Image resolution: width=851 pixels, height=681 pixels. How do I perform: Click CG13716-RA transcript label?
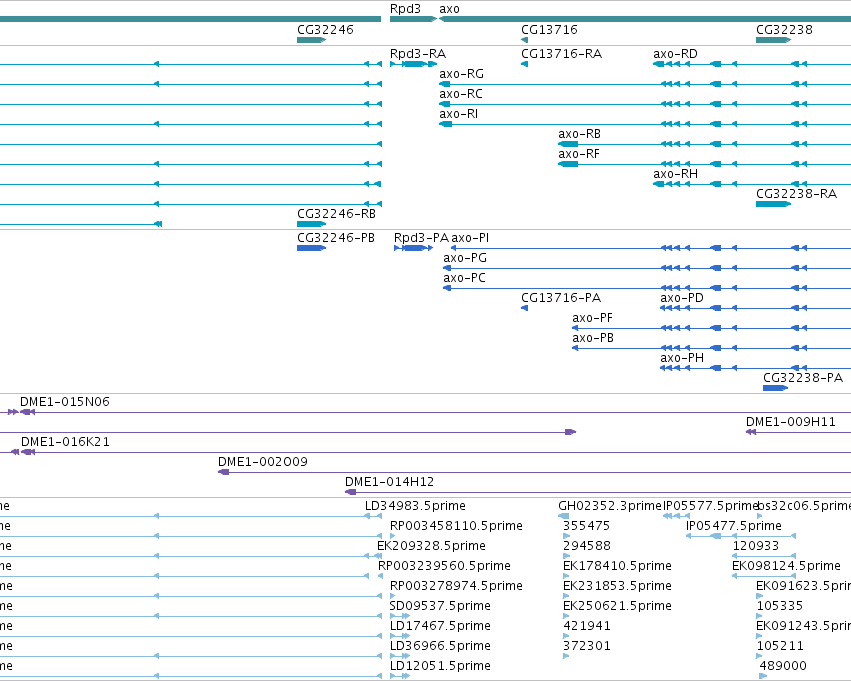click(561, 54)
